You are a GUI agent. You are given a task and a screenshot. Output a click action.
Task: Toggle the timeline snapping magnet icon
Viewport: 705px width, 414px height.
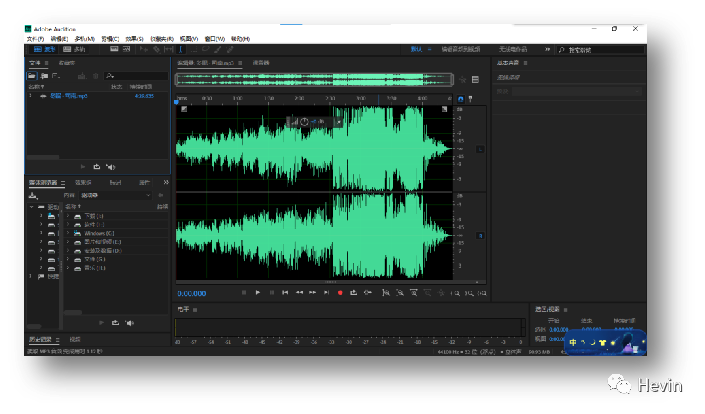[460, 99]
